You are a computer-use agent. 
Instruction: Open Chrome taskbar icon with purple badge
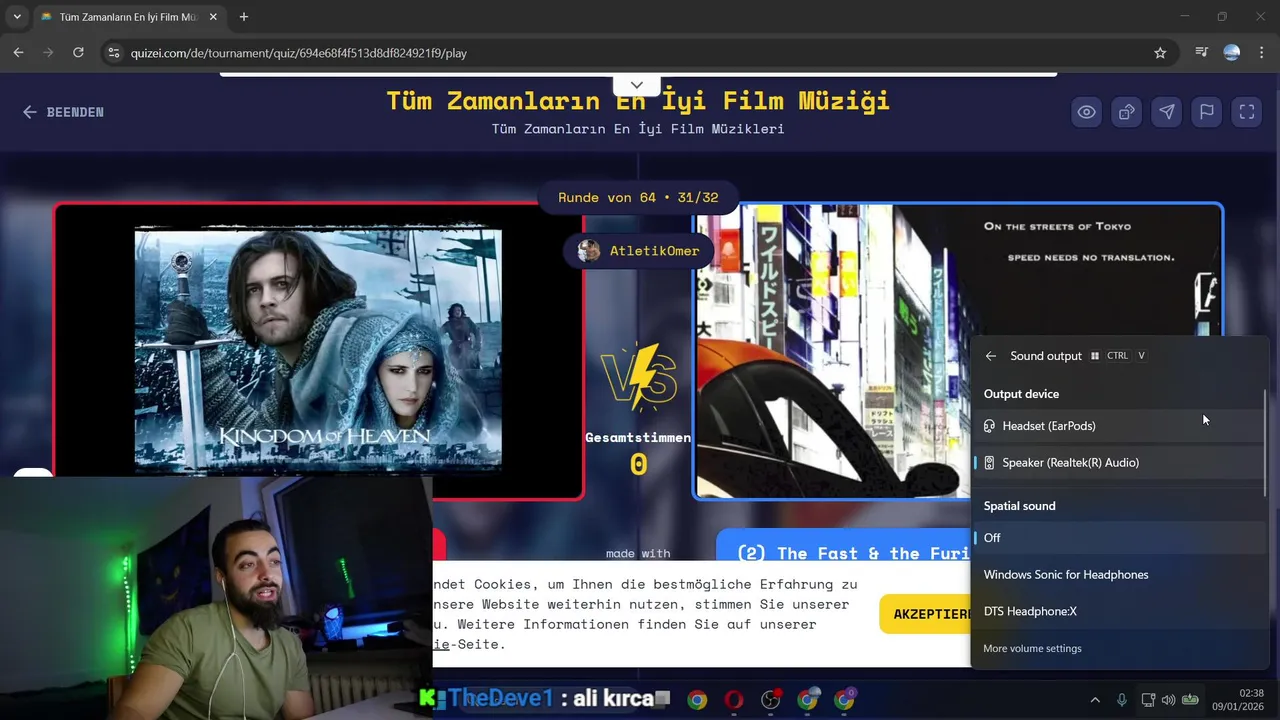coord(845,700)
